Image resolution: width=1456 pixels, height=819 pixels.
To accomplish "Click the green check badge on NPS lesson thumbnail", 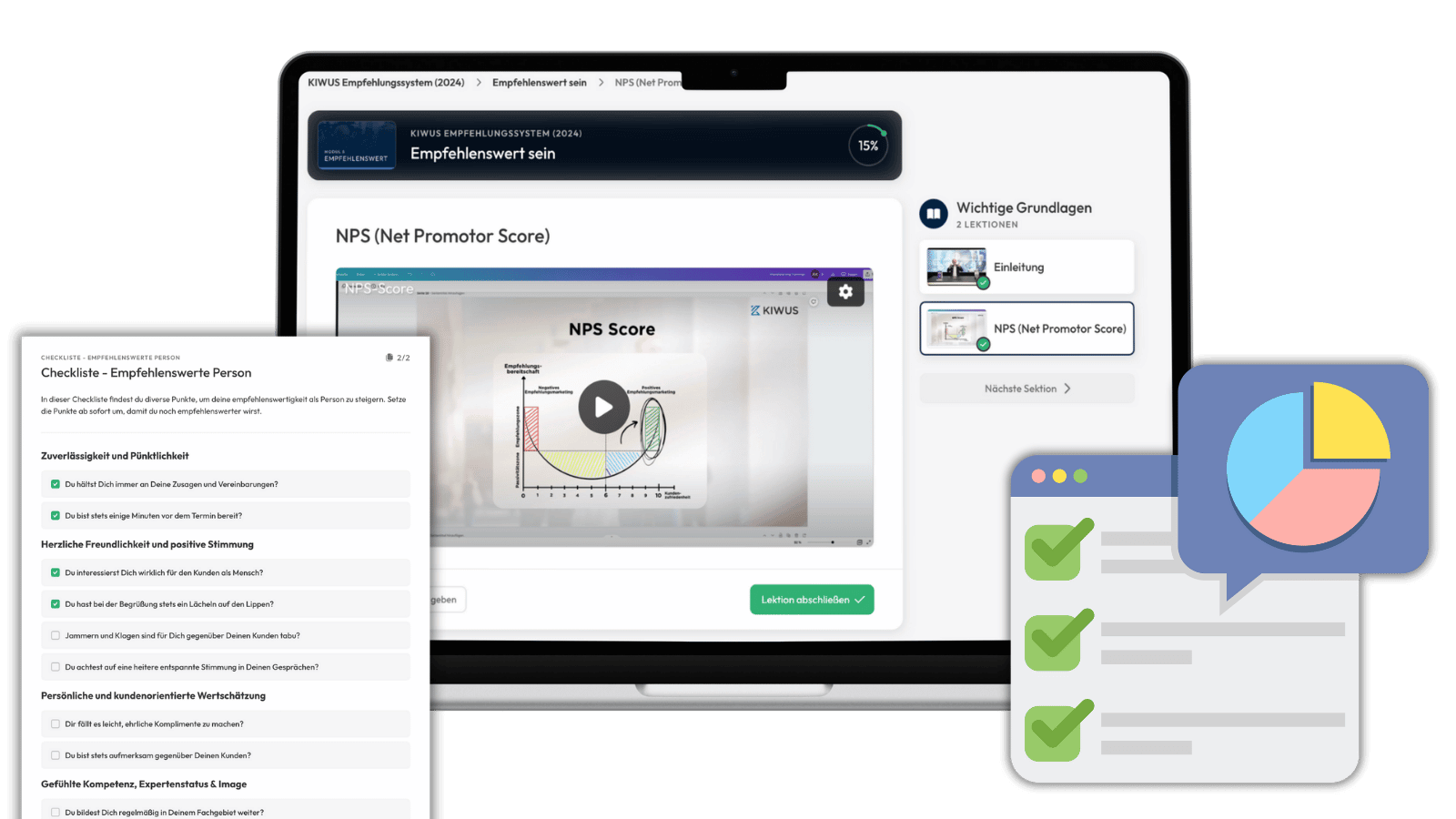I will click(x=983, y=344).
